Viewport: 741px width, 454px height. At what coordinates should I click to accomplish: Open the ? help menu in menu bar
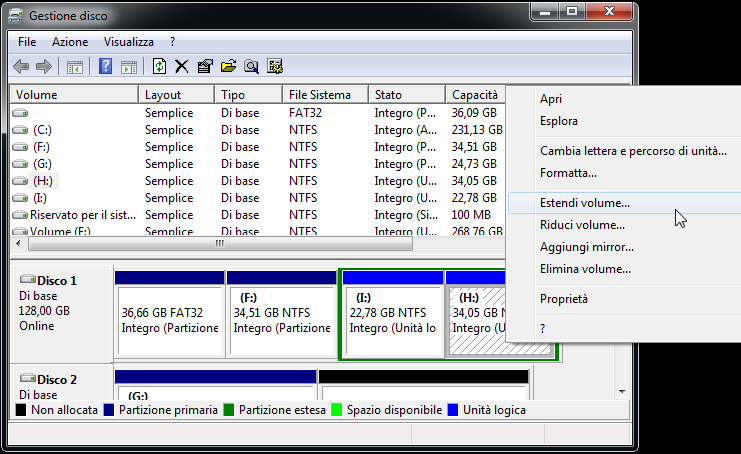[x=172, y=42]
